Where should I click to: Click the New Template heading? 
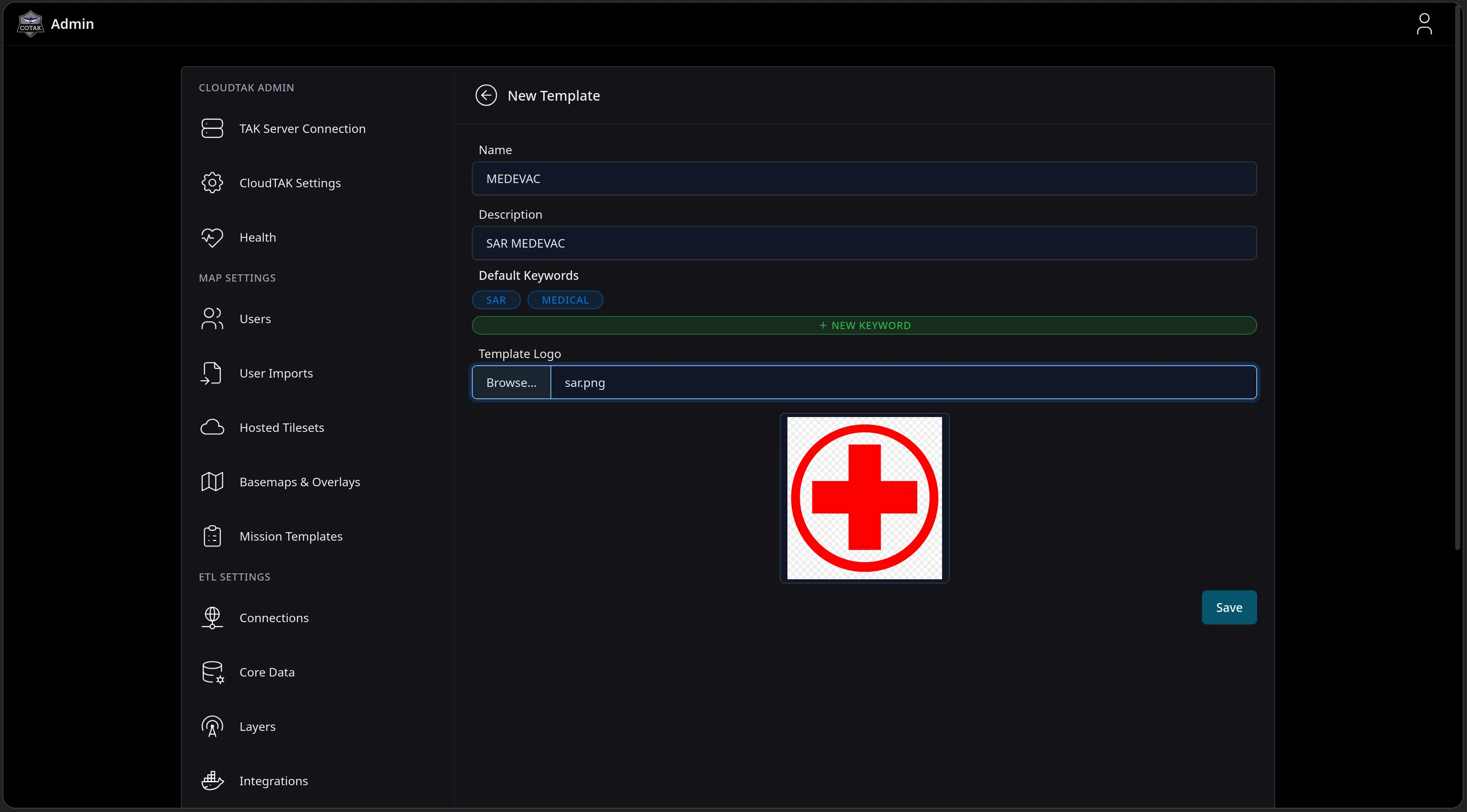pos(553,96)
